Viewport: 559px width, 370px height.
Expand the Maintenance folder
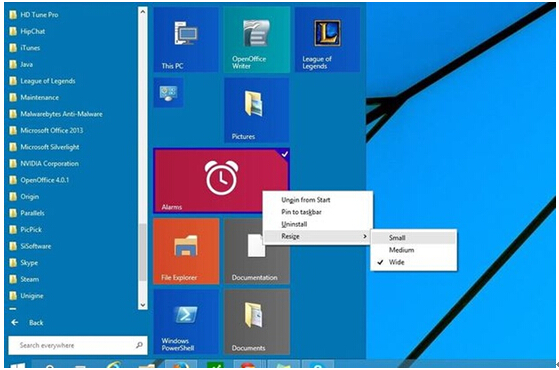[x=34, y=97]
